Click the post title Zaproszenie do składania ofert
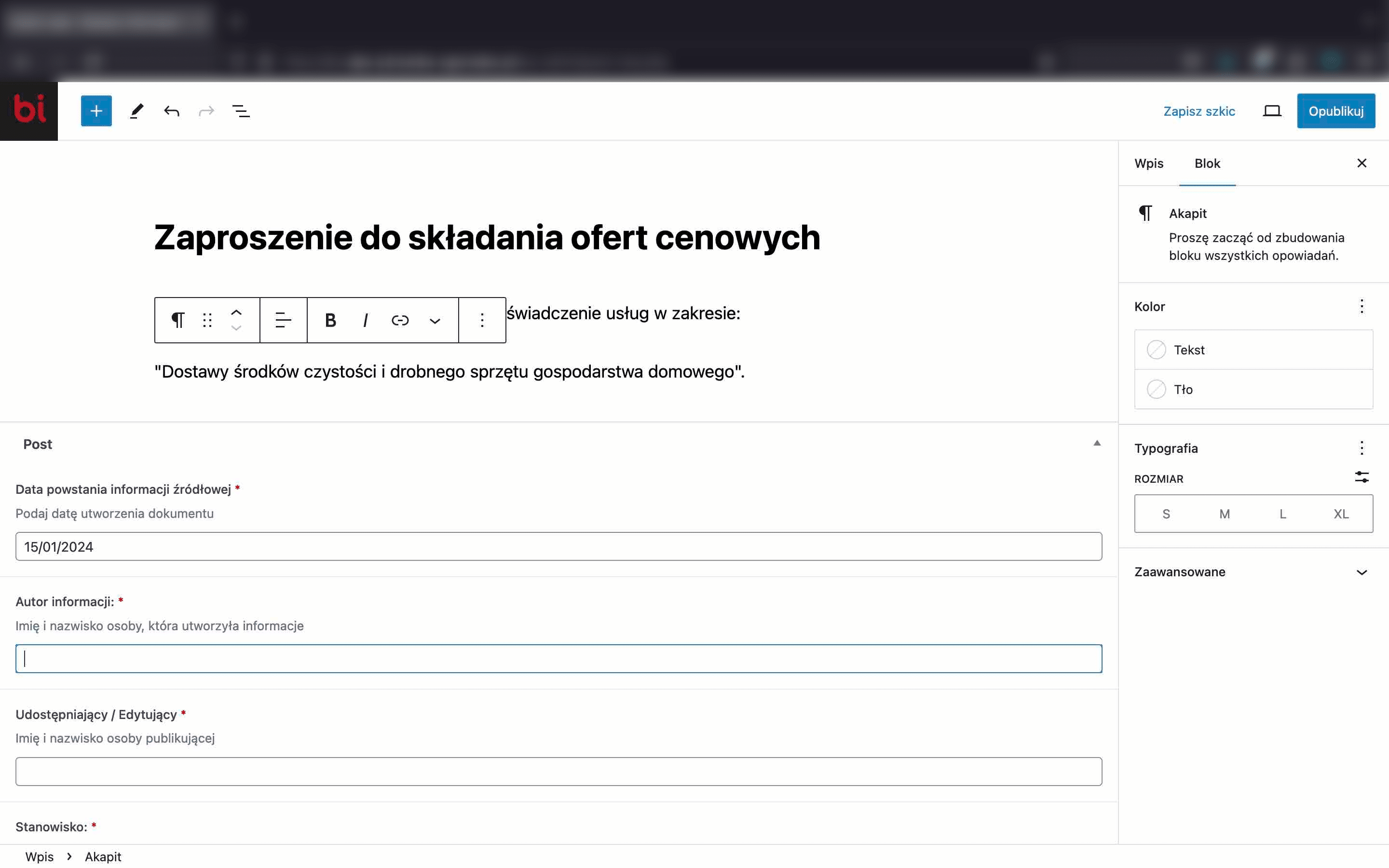This screenshot has width=1389, height=868. (487, 237)
